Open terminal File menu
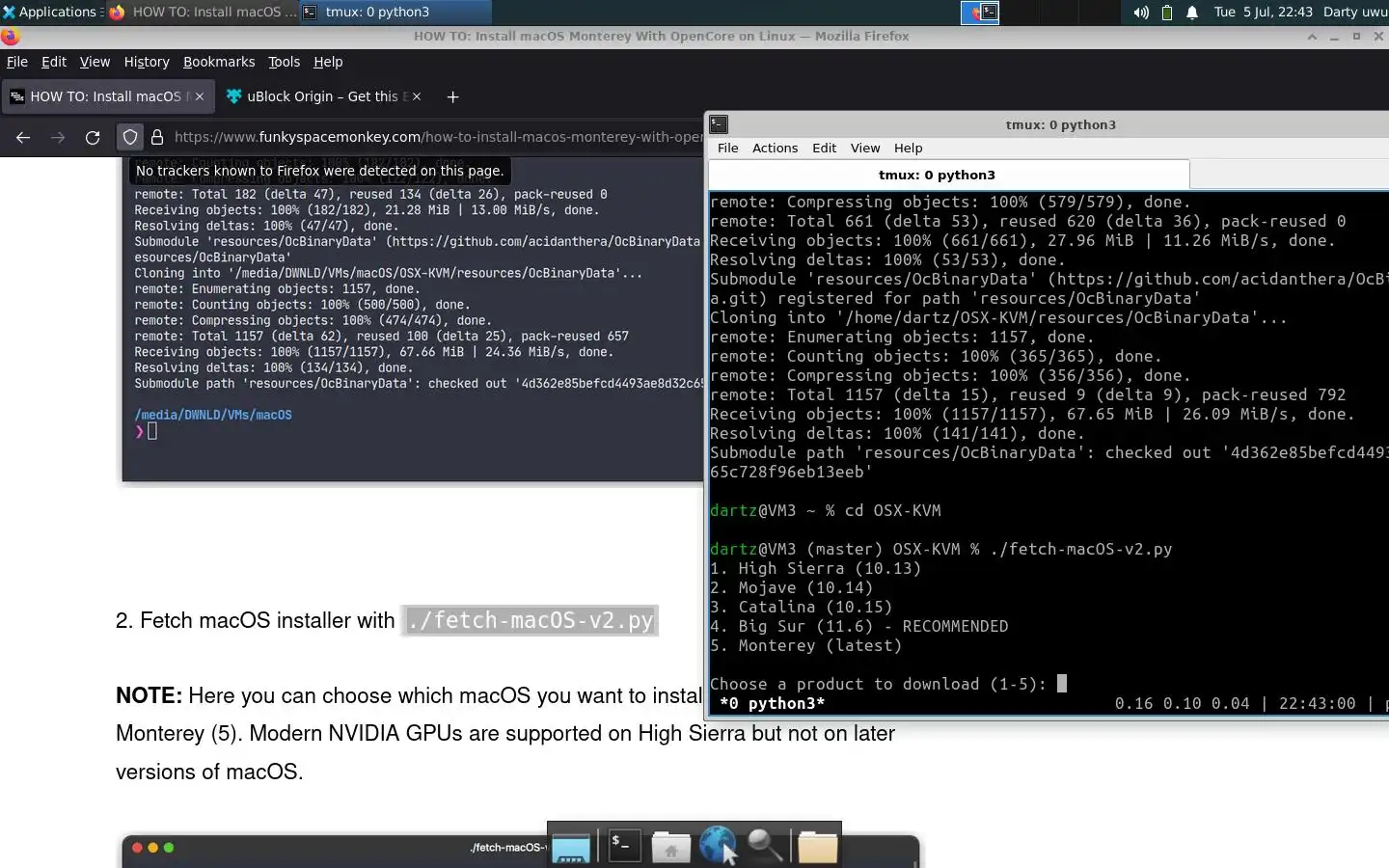Viewport: 1389px width, 868px height. pos(728,148)
